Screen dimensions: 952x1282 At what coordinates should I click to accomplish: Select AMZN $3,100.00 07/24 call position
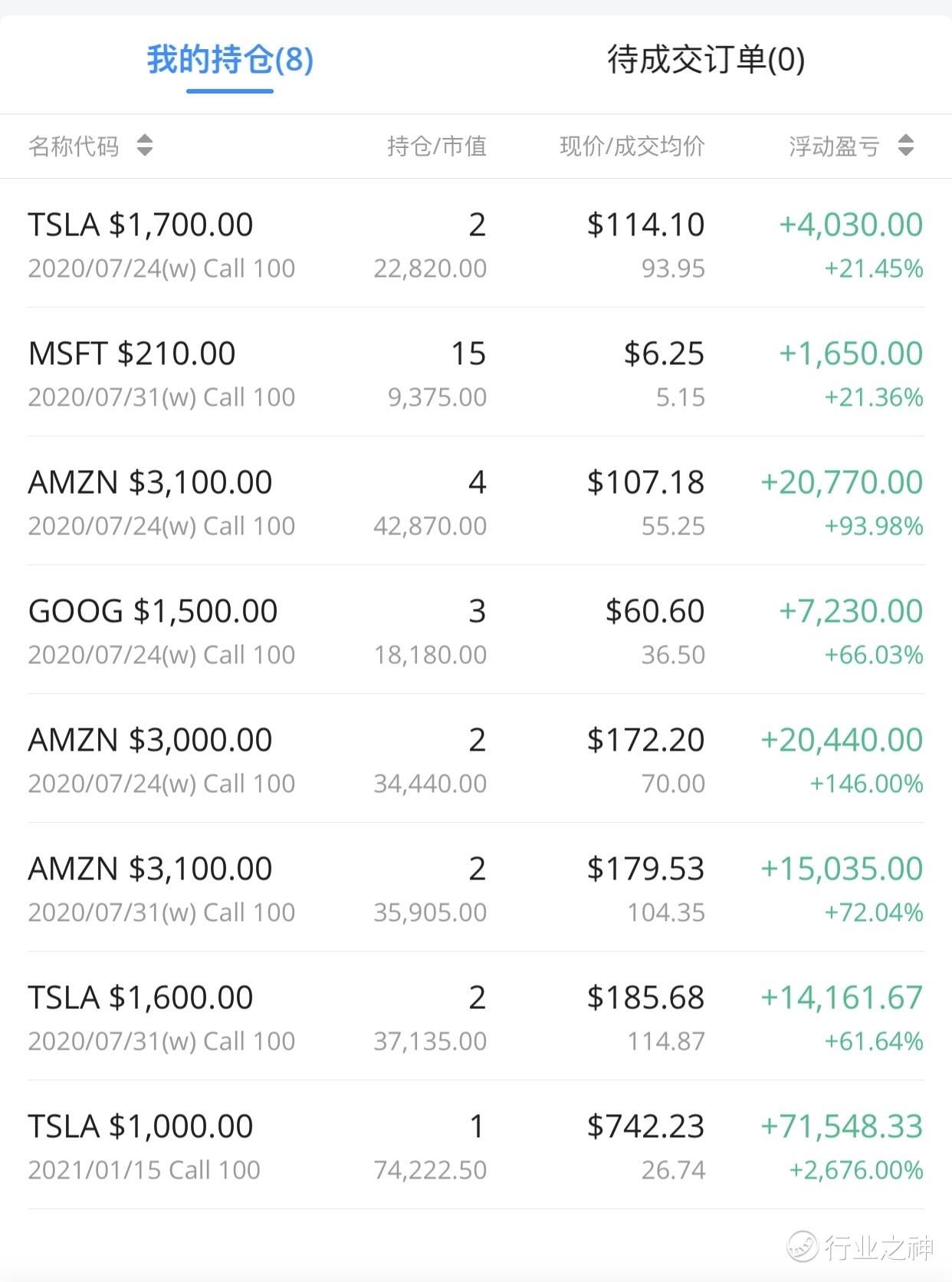475,501
